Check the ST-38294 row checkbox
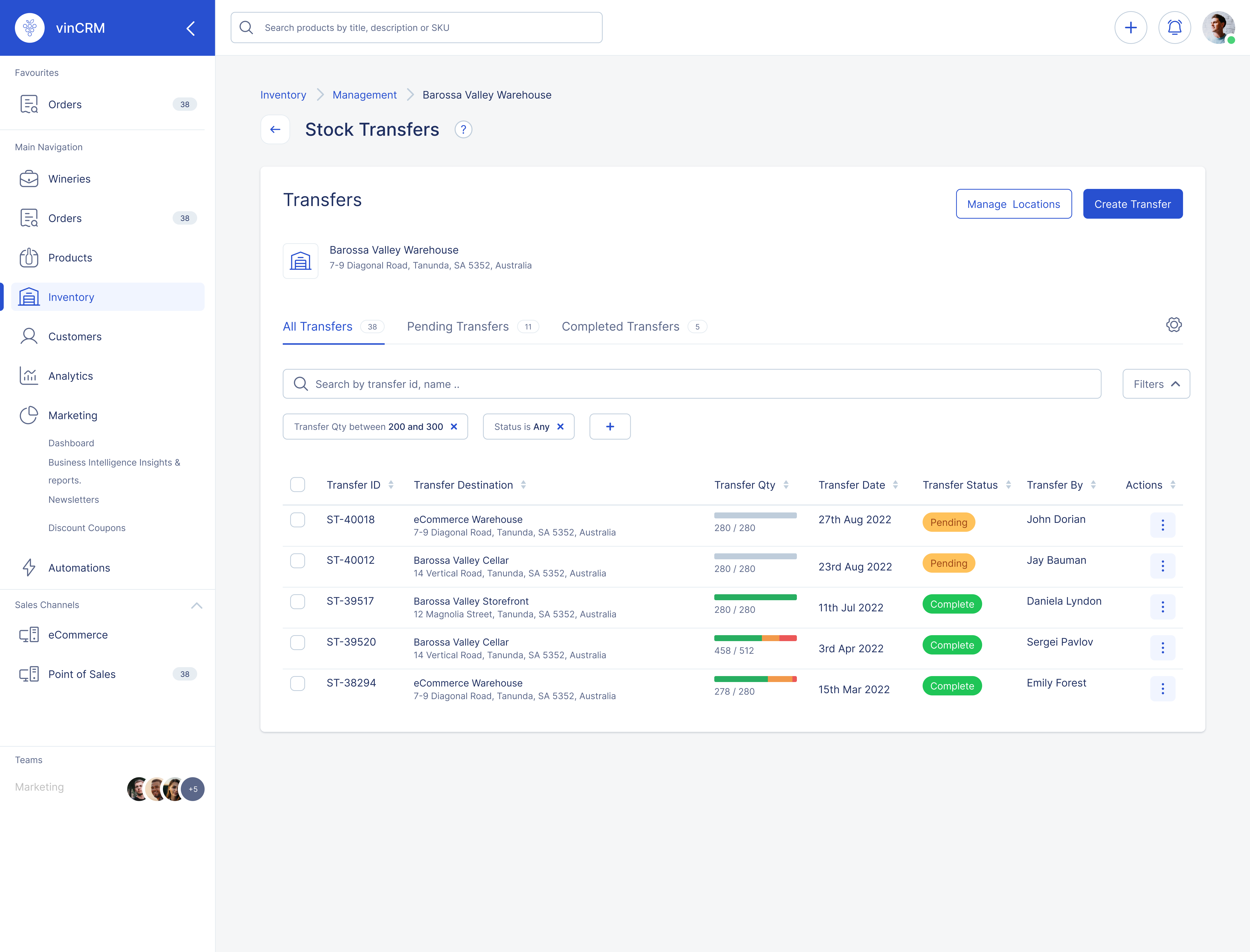Viewport: 1250px width, 952px height. (x=298, y=684)
